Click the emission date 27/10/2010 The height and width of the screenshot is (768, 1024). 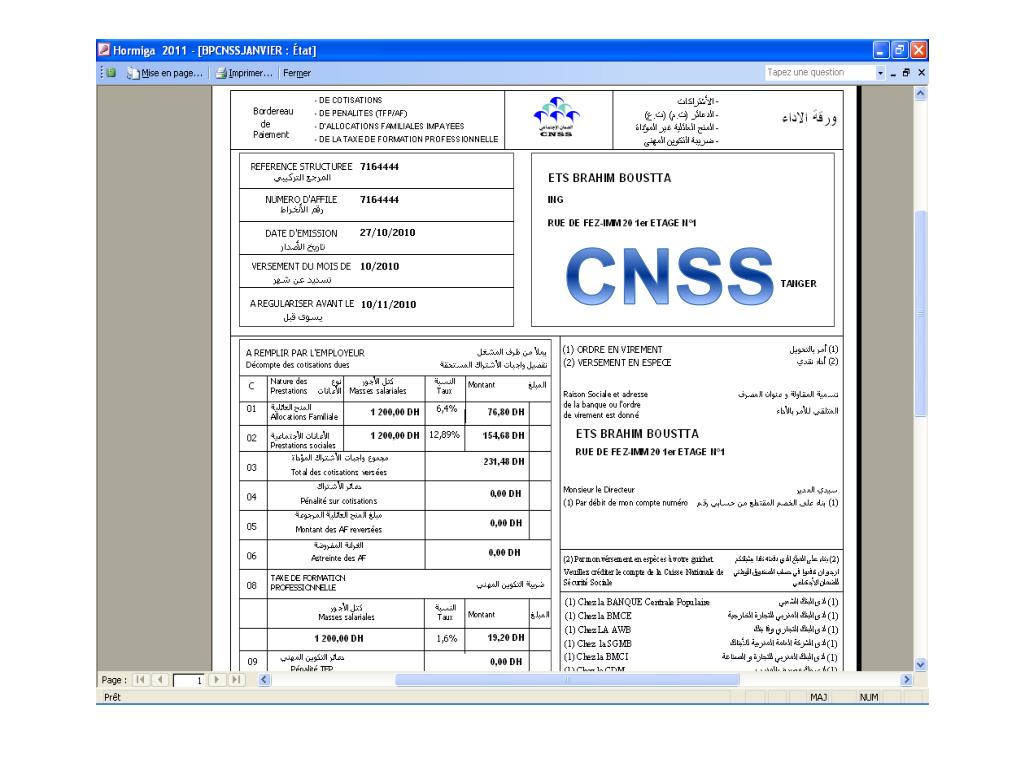click(x=387, y=232)
